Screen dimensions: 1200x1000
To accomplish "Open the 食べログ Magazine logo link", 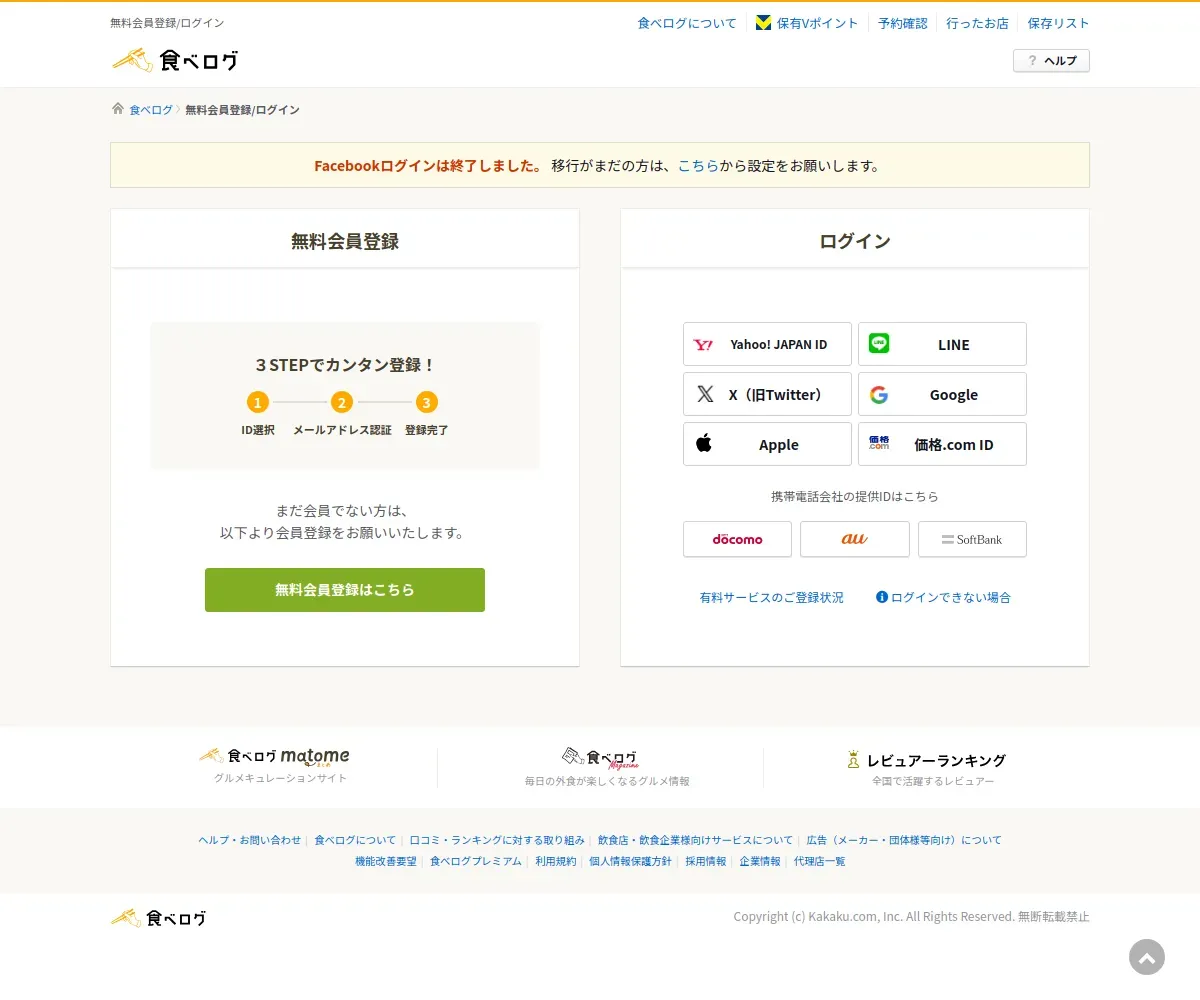I will click(x=600, y=759).
